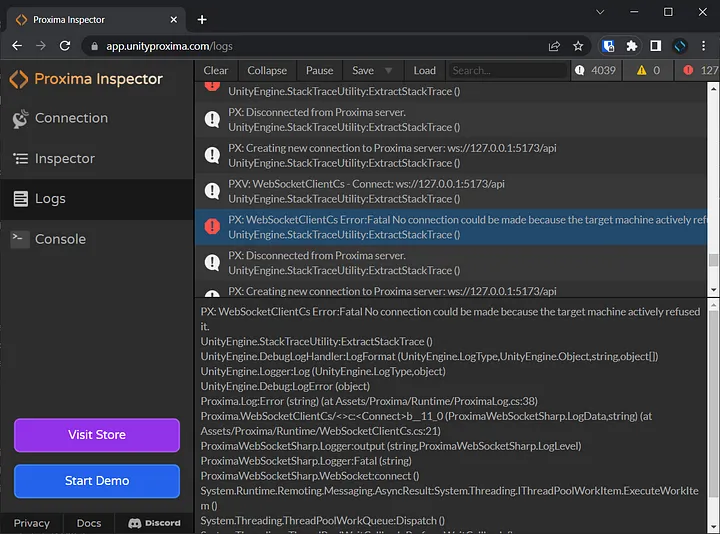Screen dimensions: 720x534
Task: Click the Inspector list icon
Action: (20, 159)
